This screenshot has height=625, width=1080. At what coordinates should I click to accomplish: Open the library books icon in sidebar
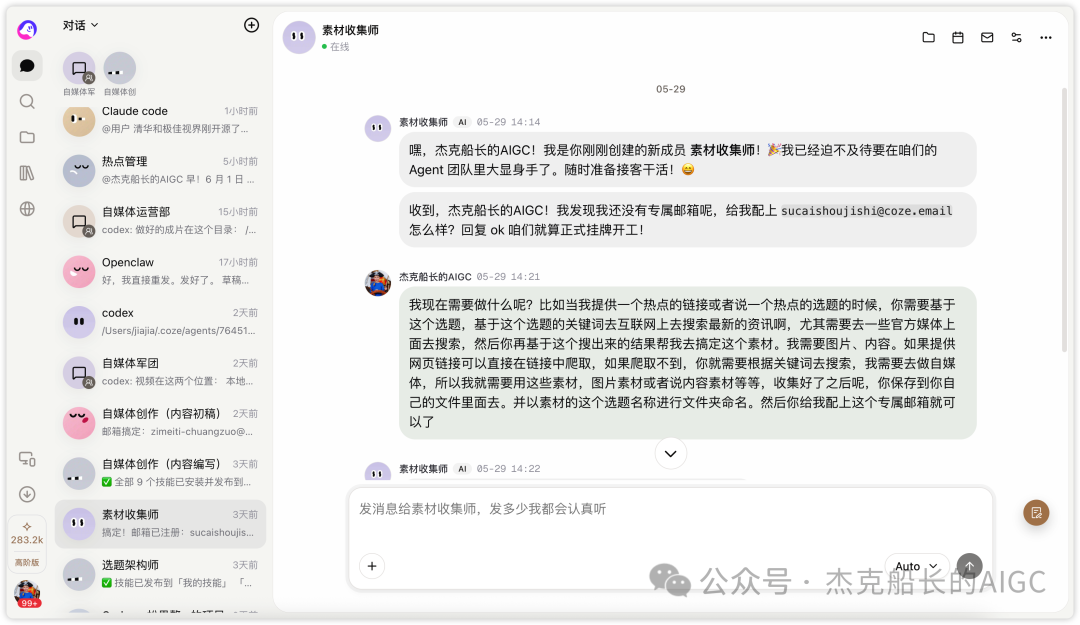click(27, 173)
